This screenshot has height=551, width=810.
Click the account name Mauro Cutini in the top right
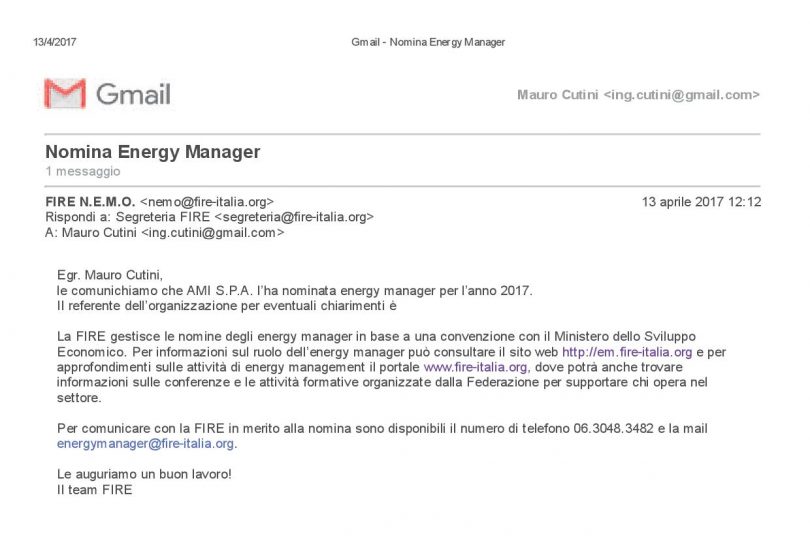coord(557,95)
